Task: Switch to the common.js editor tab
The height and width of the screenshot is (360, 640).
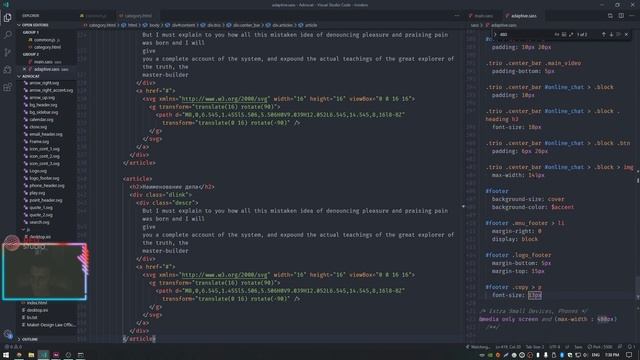Action: coord(96,16)
